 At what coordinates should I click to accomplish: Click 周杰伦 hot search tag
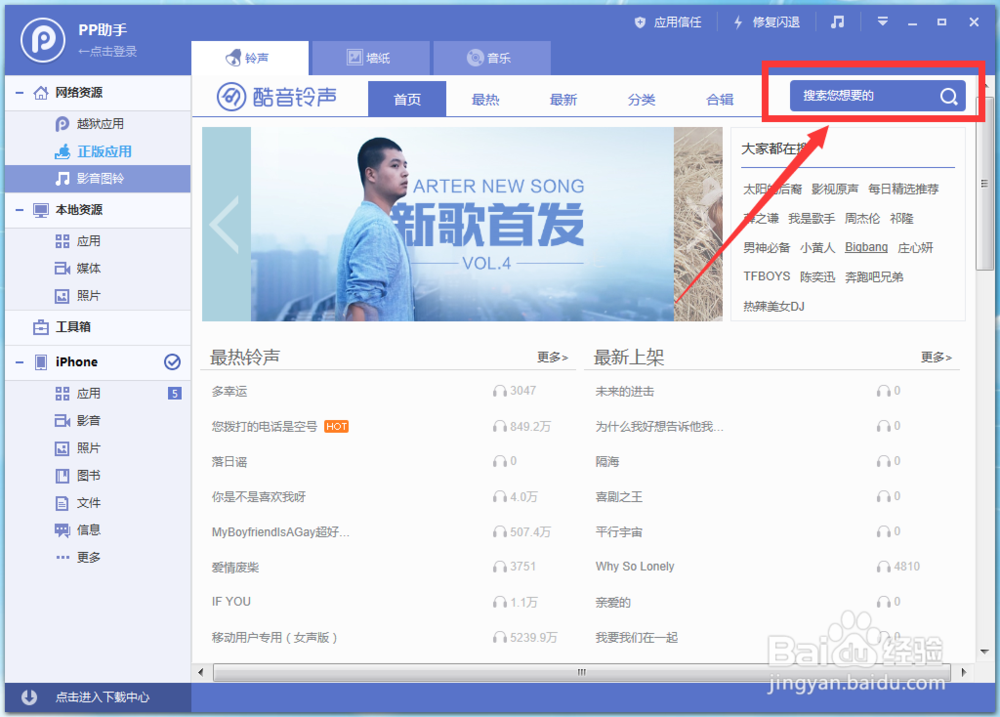[862, 219]
